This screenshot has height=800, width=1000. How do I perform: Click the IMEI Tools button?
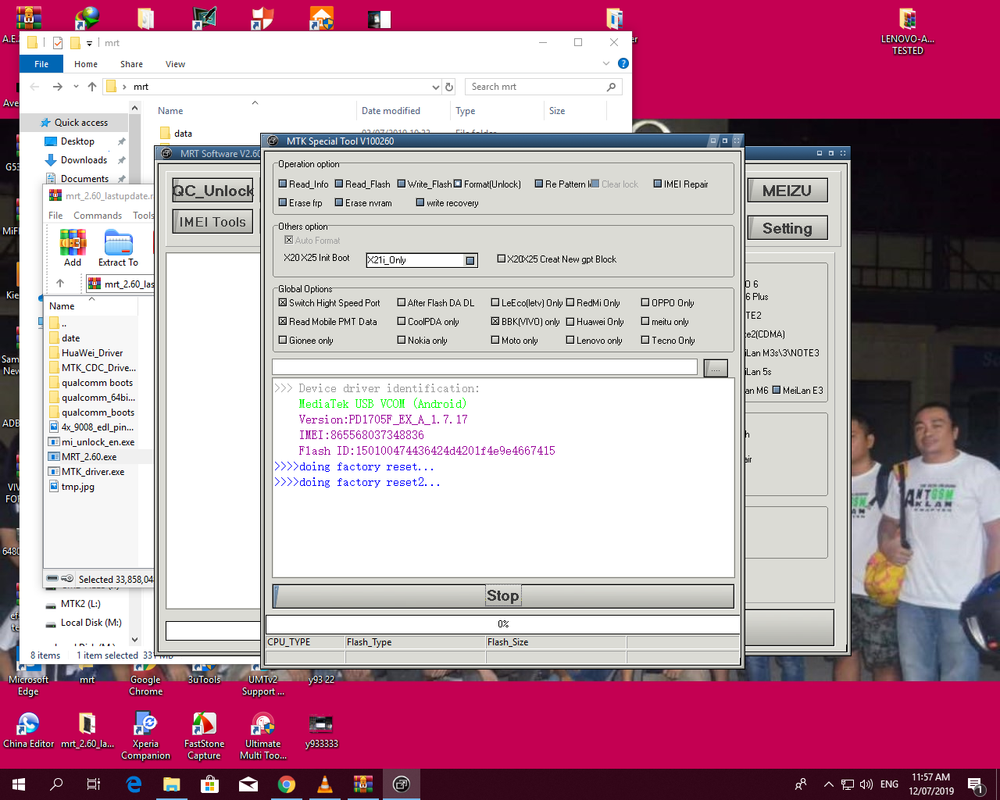tap(212, 222)
